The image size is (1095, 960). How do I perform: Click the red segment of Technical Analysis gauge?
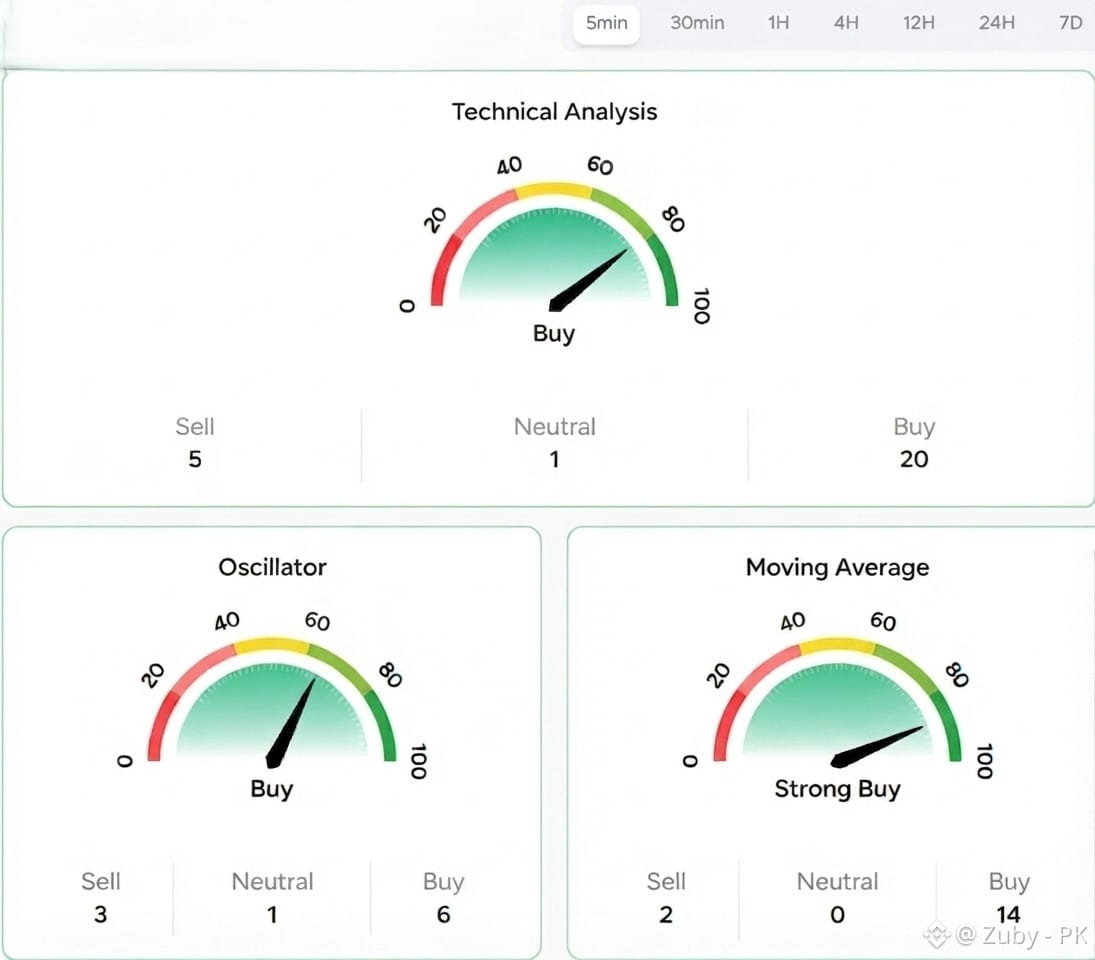pyautogui.click(x=442, y=272)
